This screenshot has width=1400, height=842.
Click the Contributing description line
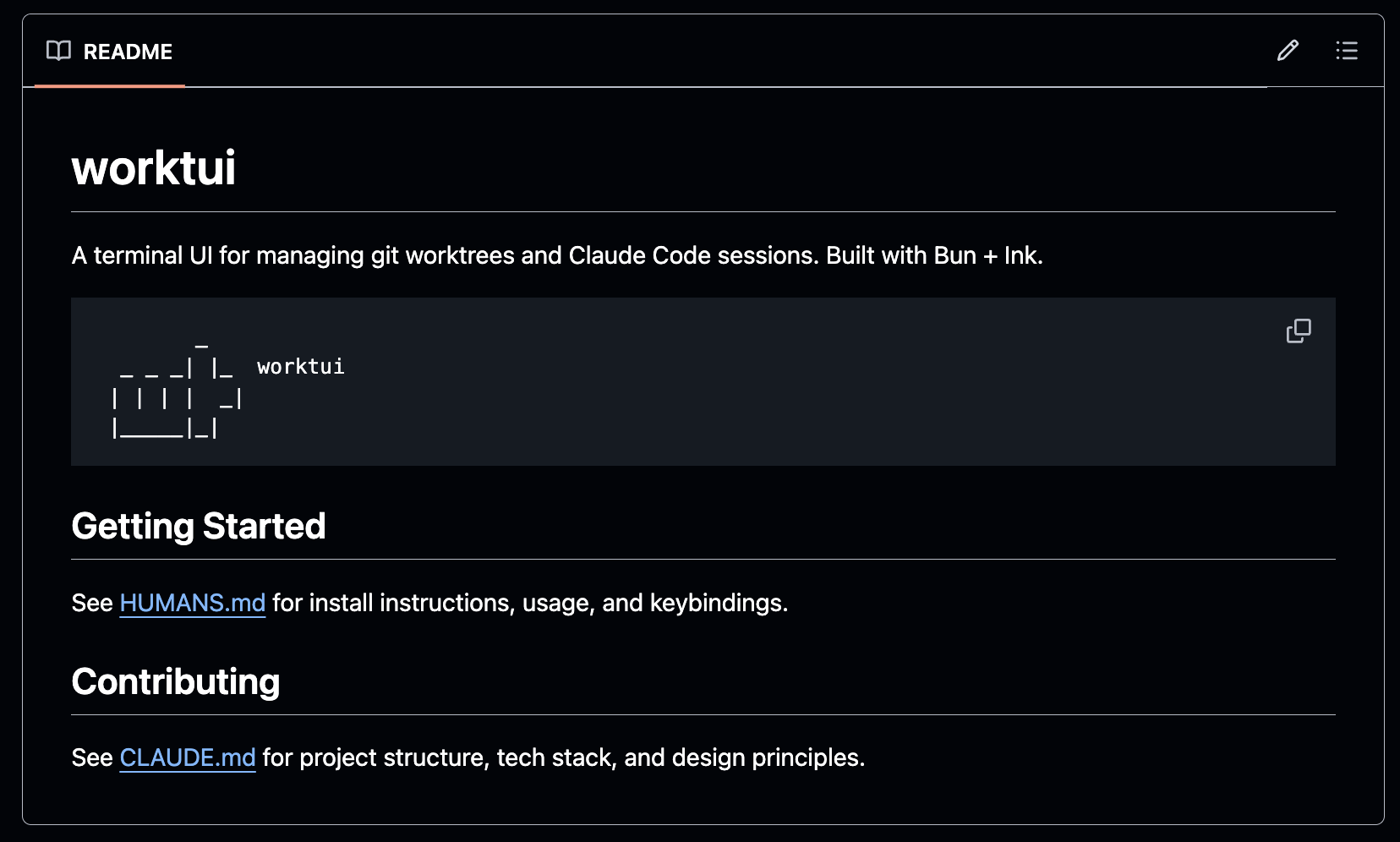click(468, 757)
